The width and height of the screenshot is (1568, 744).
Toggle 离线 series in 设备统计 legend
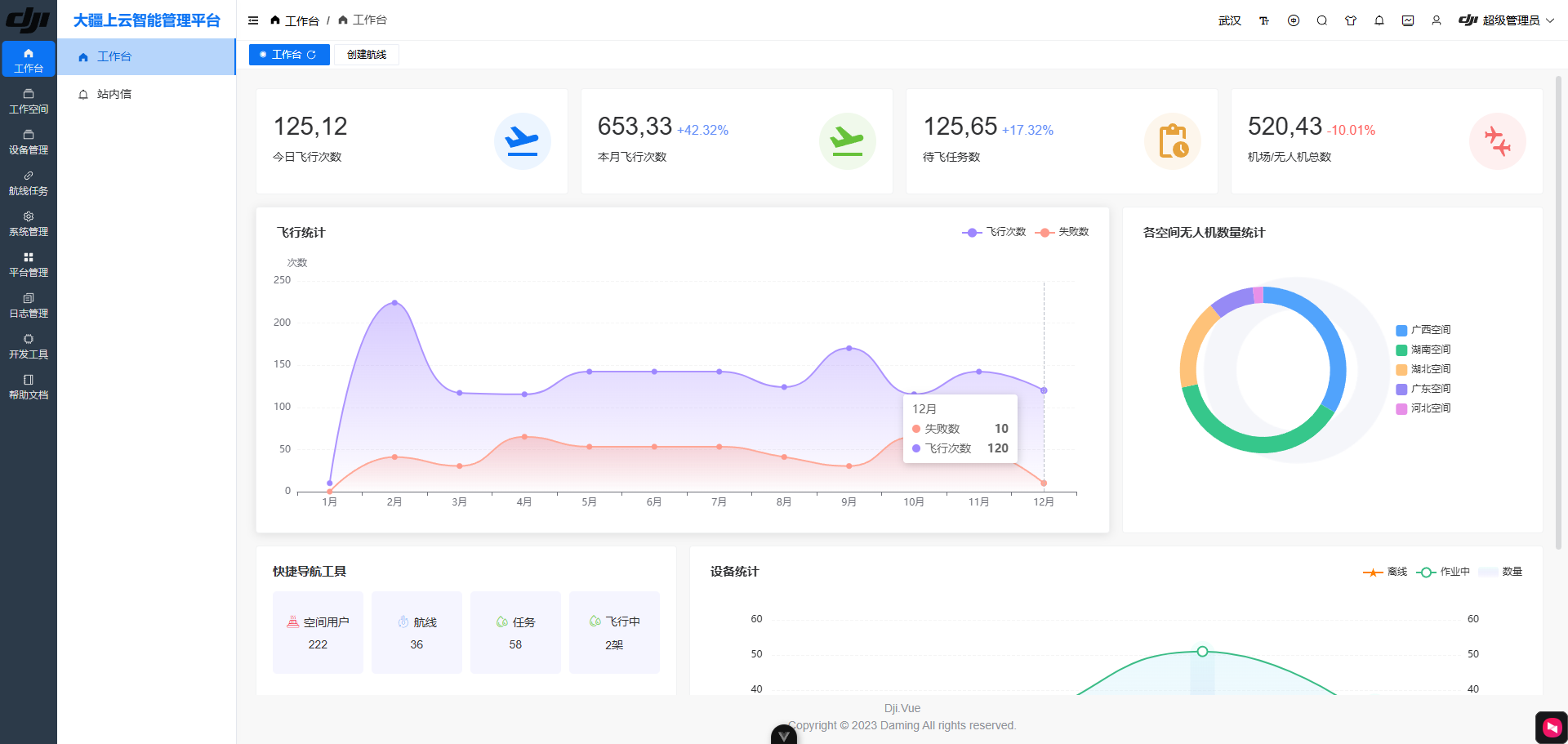(1385, 572)
